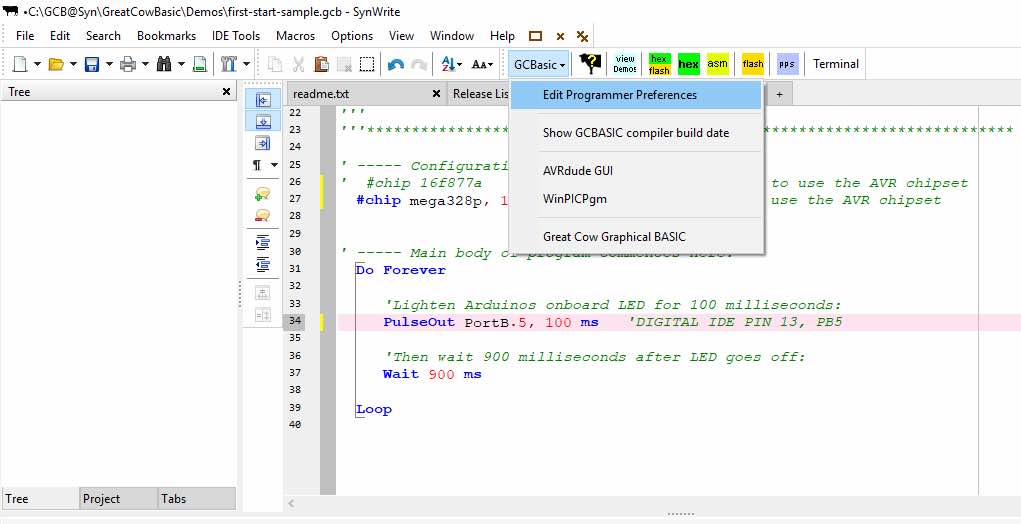Click the horizontal scrollbar left arrow
1021x524 pixels.
[x=292, y=503]
